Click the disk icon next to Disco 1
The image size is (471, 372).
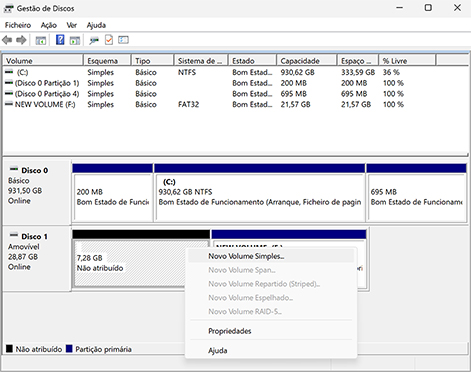click(14, 235)
